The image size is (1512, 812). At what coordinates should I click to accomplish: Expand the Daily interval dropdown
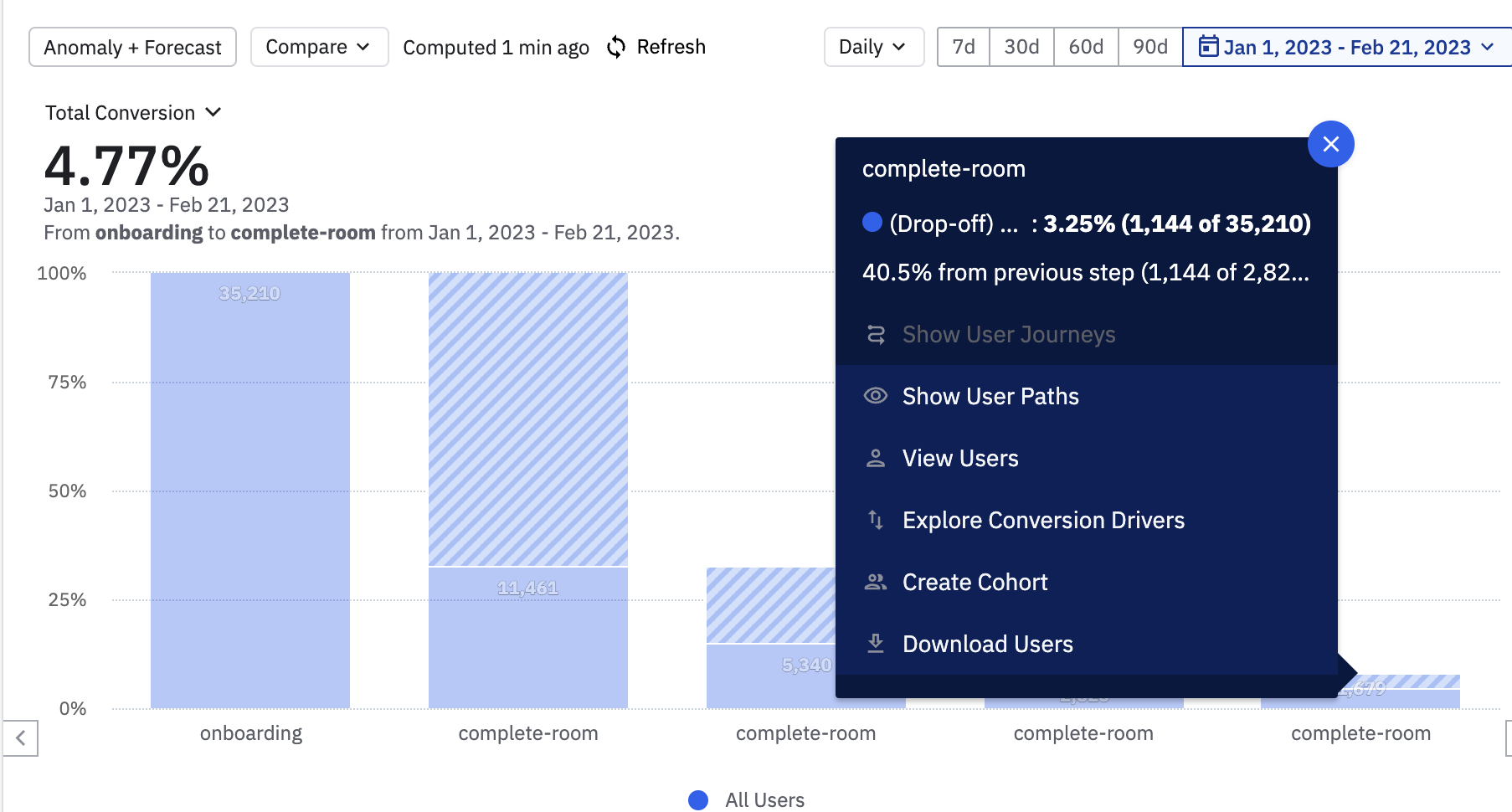point(873,47)
